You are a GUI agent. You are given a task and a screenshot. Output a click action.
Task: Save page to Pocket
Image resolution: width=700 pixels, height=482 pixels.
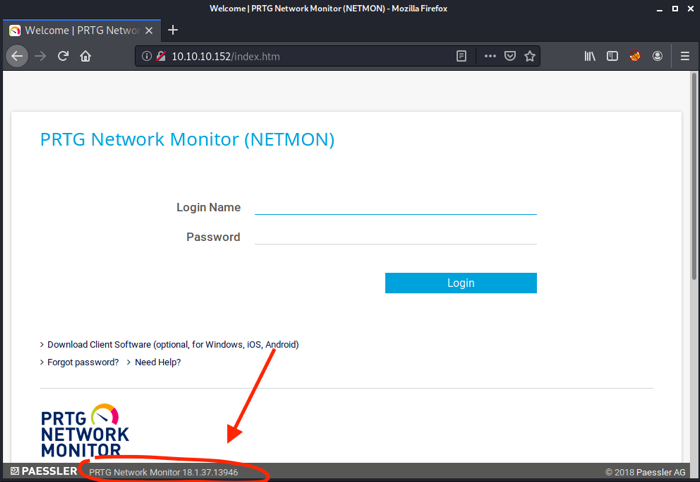coord(510,56)
